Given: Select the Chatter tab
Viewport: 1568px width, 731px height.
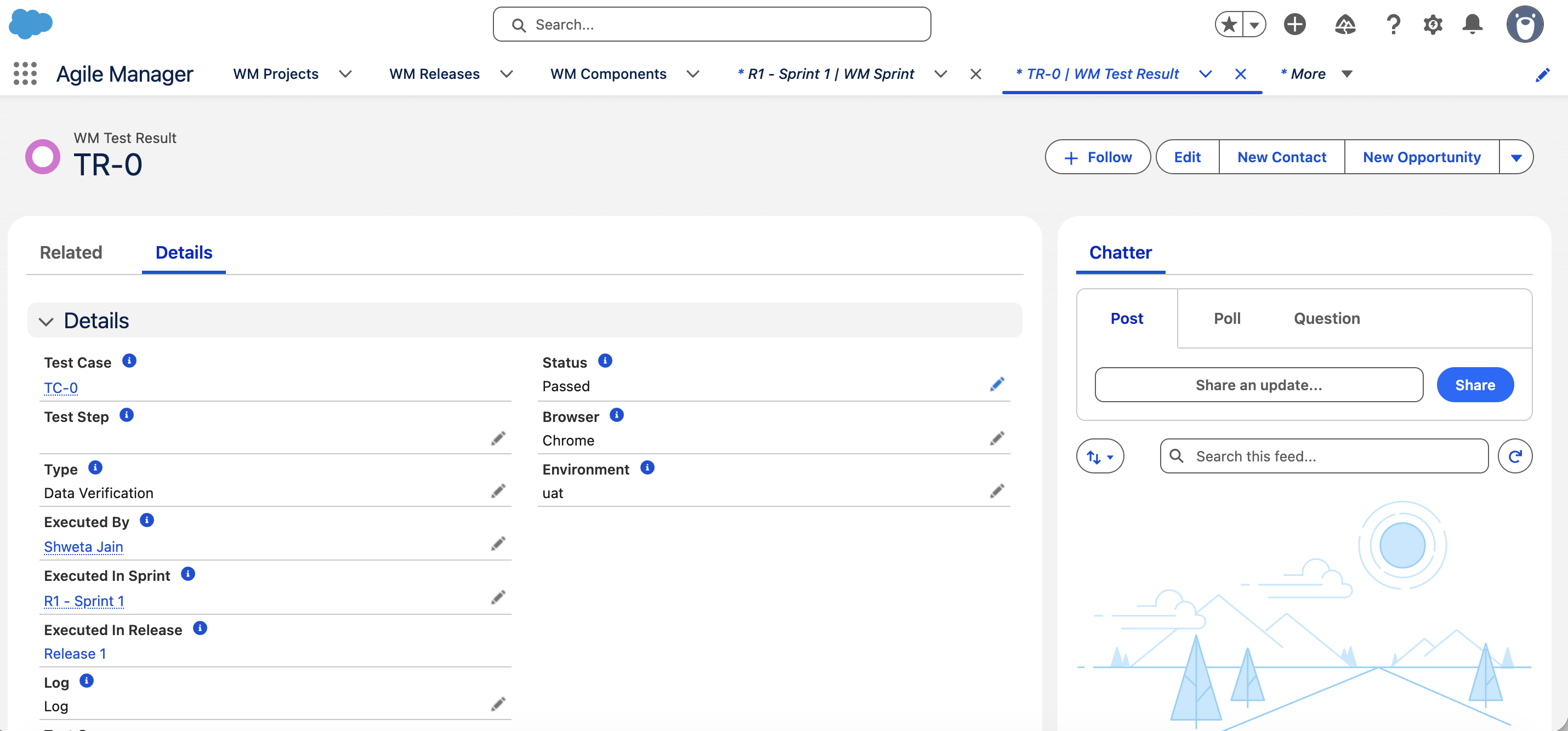Looking at the screenshot, I should point(1121,253).
